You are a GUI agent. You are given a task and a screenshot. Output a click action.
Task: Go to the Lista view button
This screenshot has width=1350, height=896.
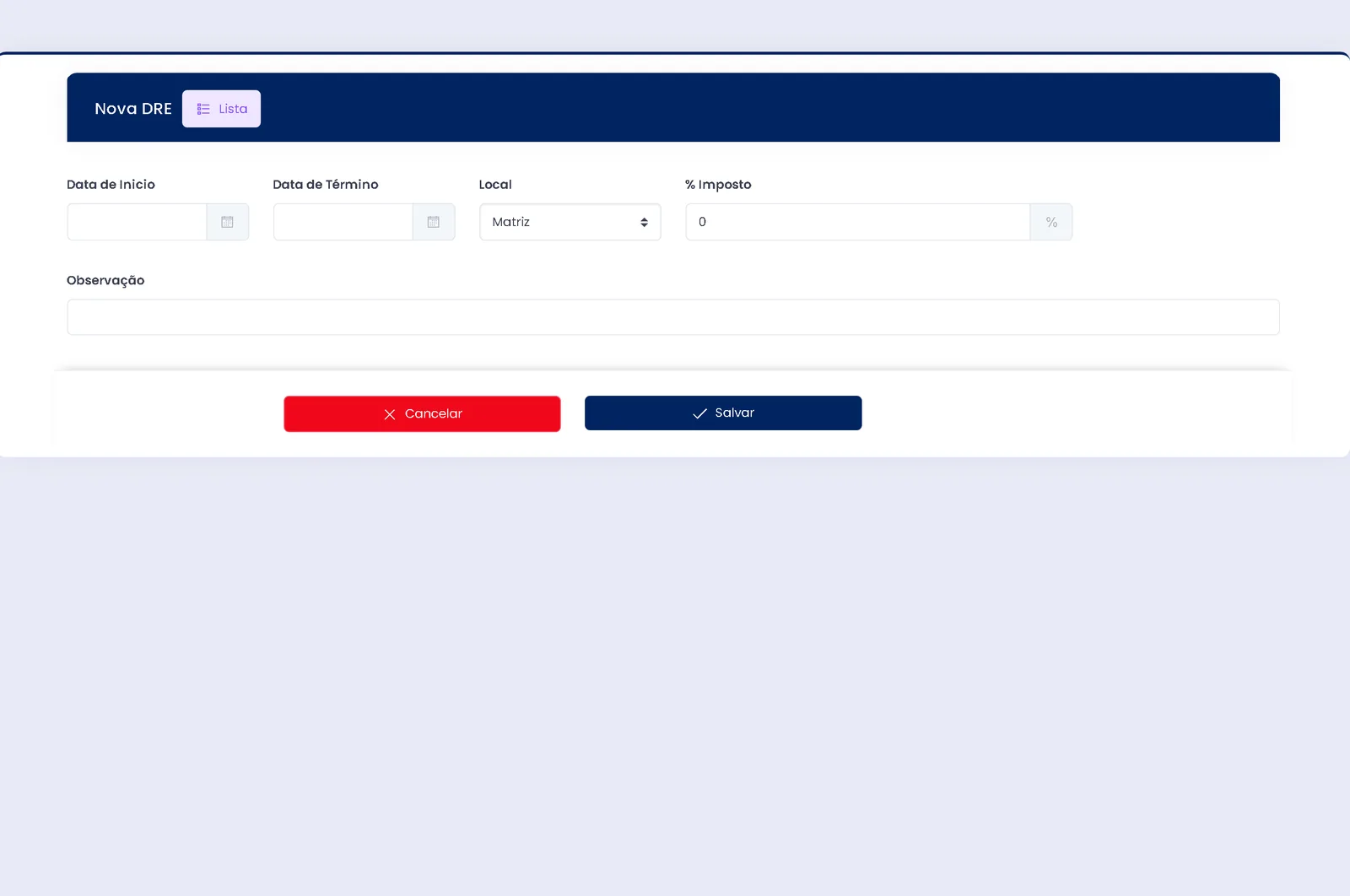(x=221, y=109)
